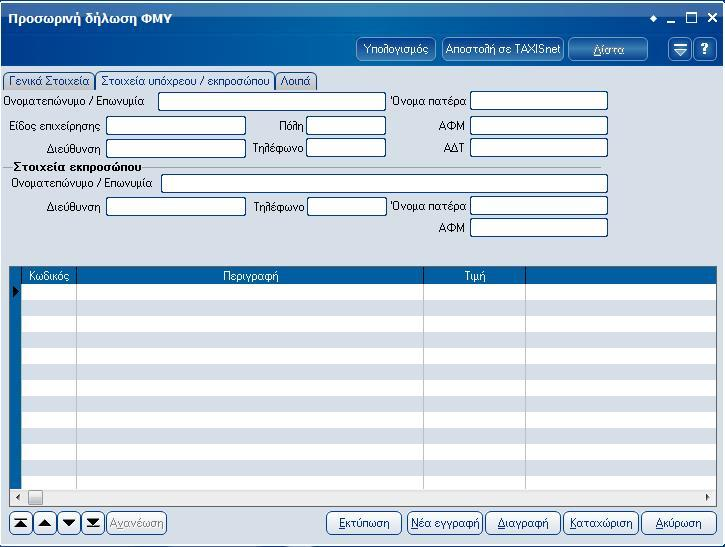Open the Λίστα button
This screenshot has width=725, height=547.
(x=608, y=49)
